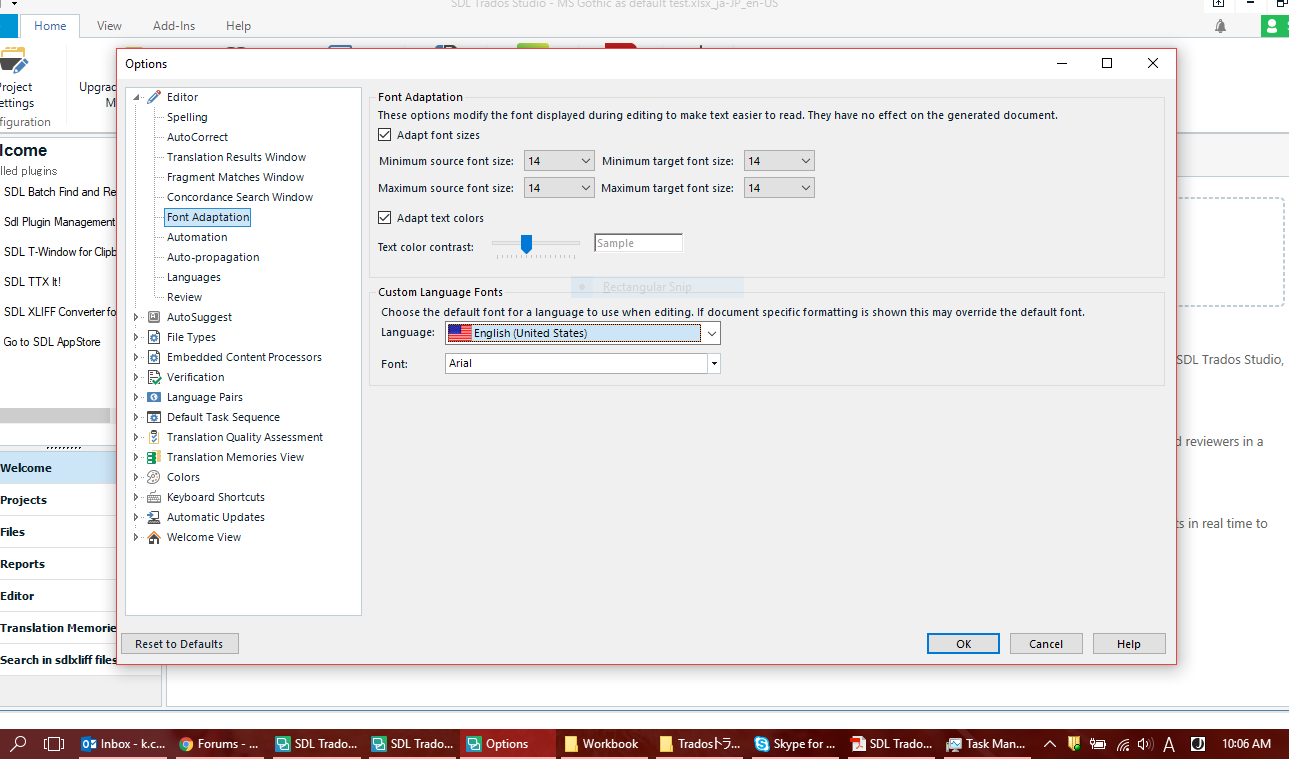The width and height of the screenshot is (1289, 759).
Task: Click the Translation Memories View icon
Action: 154,457
